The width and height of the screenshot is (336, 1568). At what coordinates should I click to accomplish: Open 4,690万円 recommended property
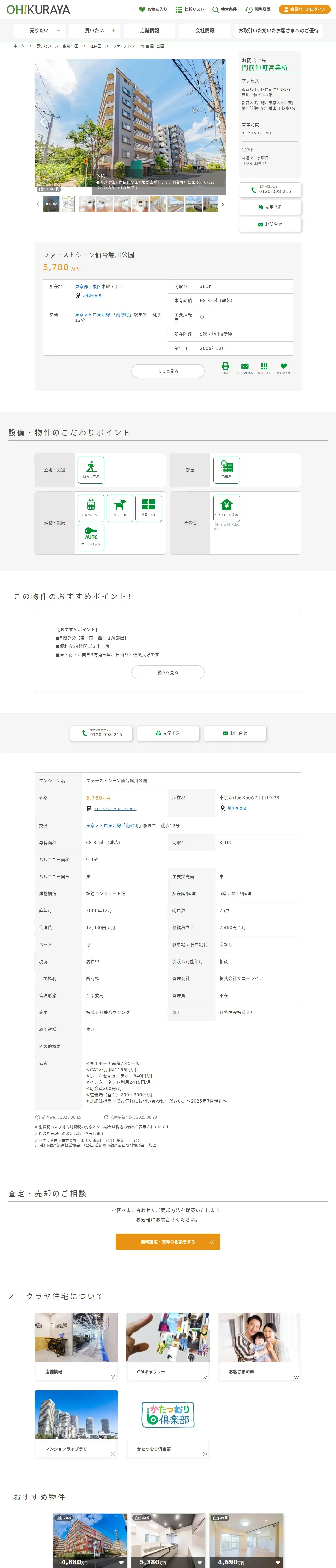click(x=246, y=1540)
